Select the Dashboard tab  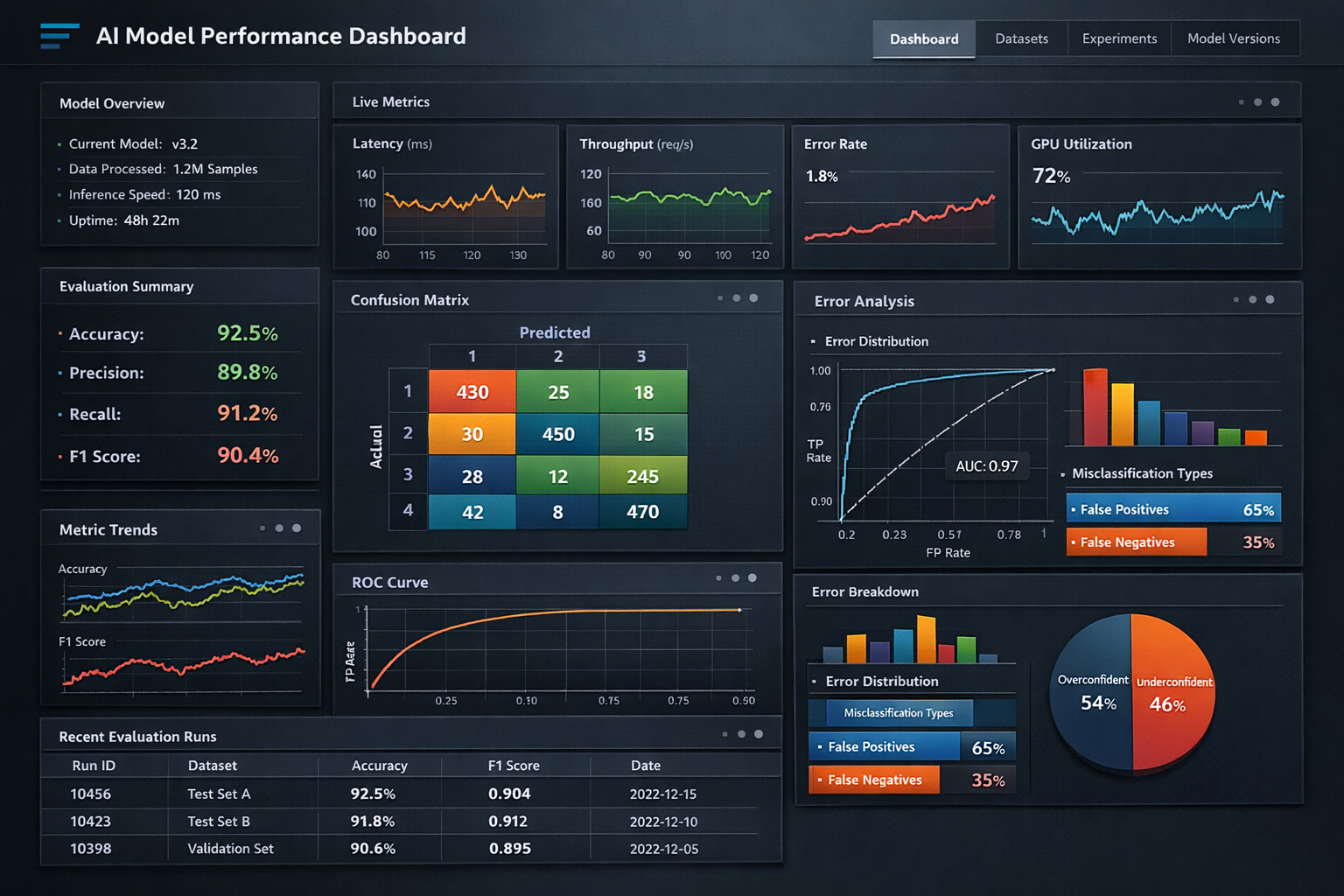[923, 38]
